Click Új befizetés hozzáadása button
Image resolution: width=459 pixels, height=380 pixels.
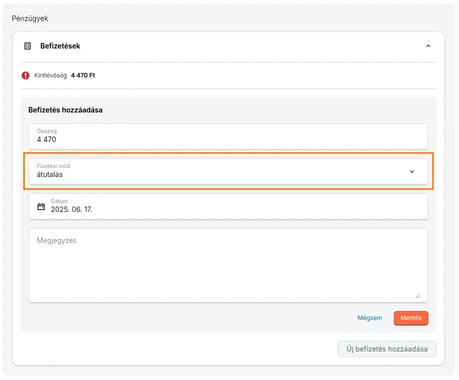click(x=387, y=349)
